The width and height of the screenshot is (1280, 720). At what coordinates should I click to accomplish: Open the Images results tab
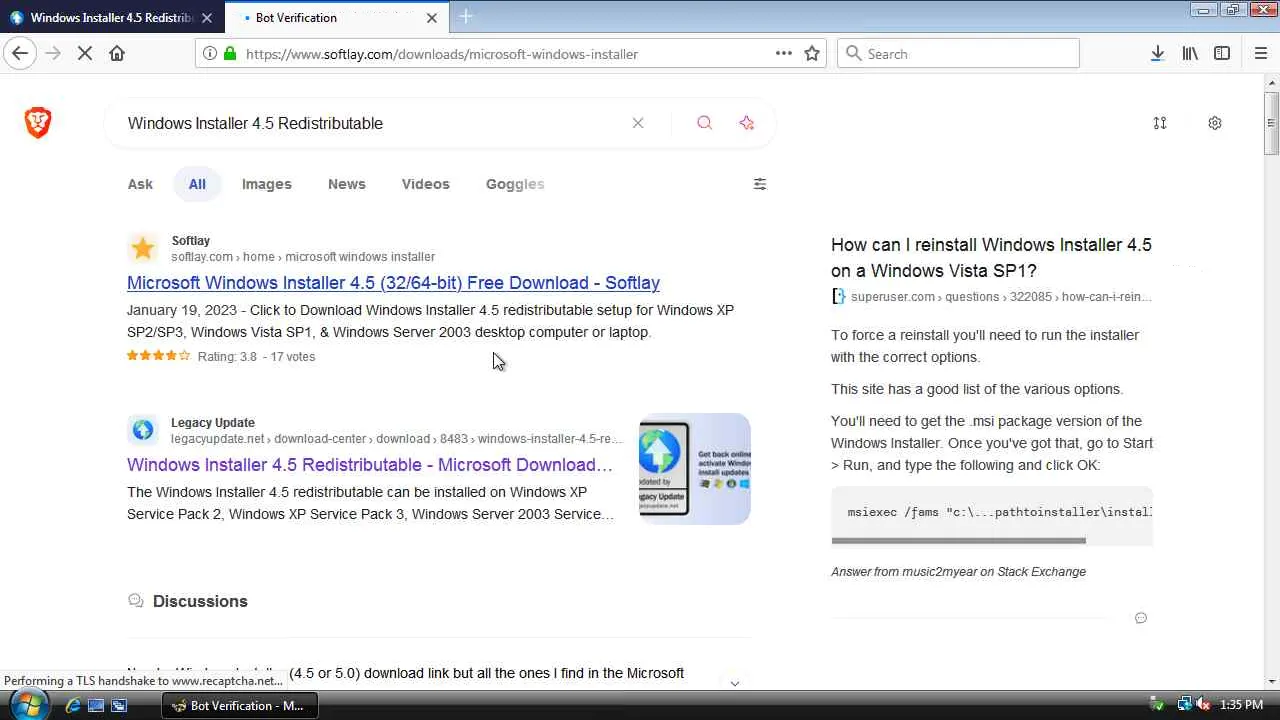click(267, 184)
